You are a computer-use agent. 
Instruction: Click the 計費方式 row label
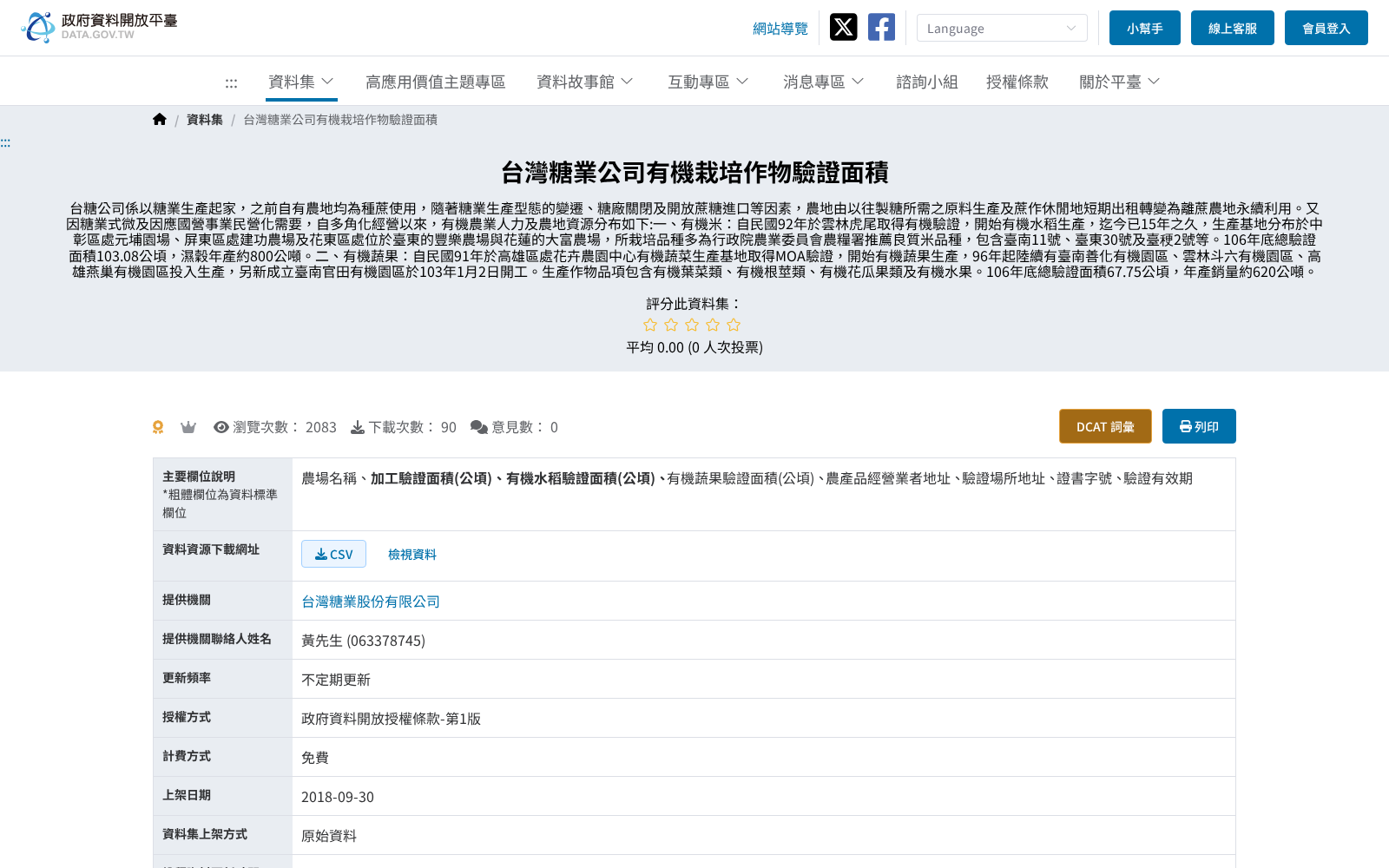[187, 756]
